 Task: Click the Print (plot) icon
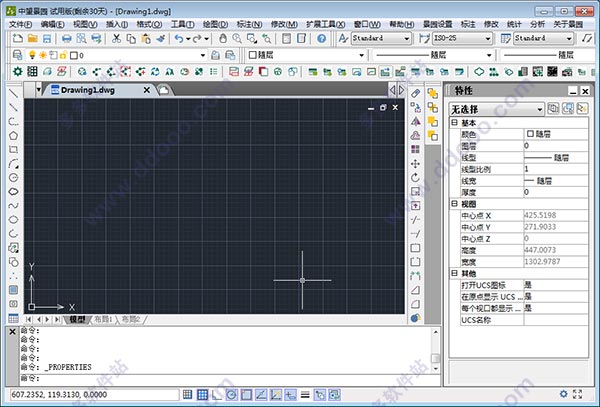[67, 38]
